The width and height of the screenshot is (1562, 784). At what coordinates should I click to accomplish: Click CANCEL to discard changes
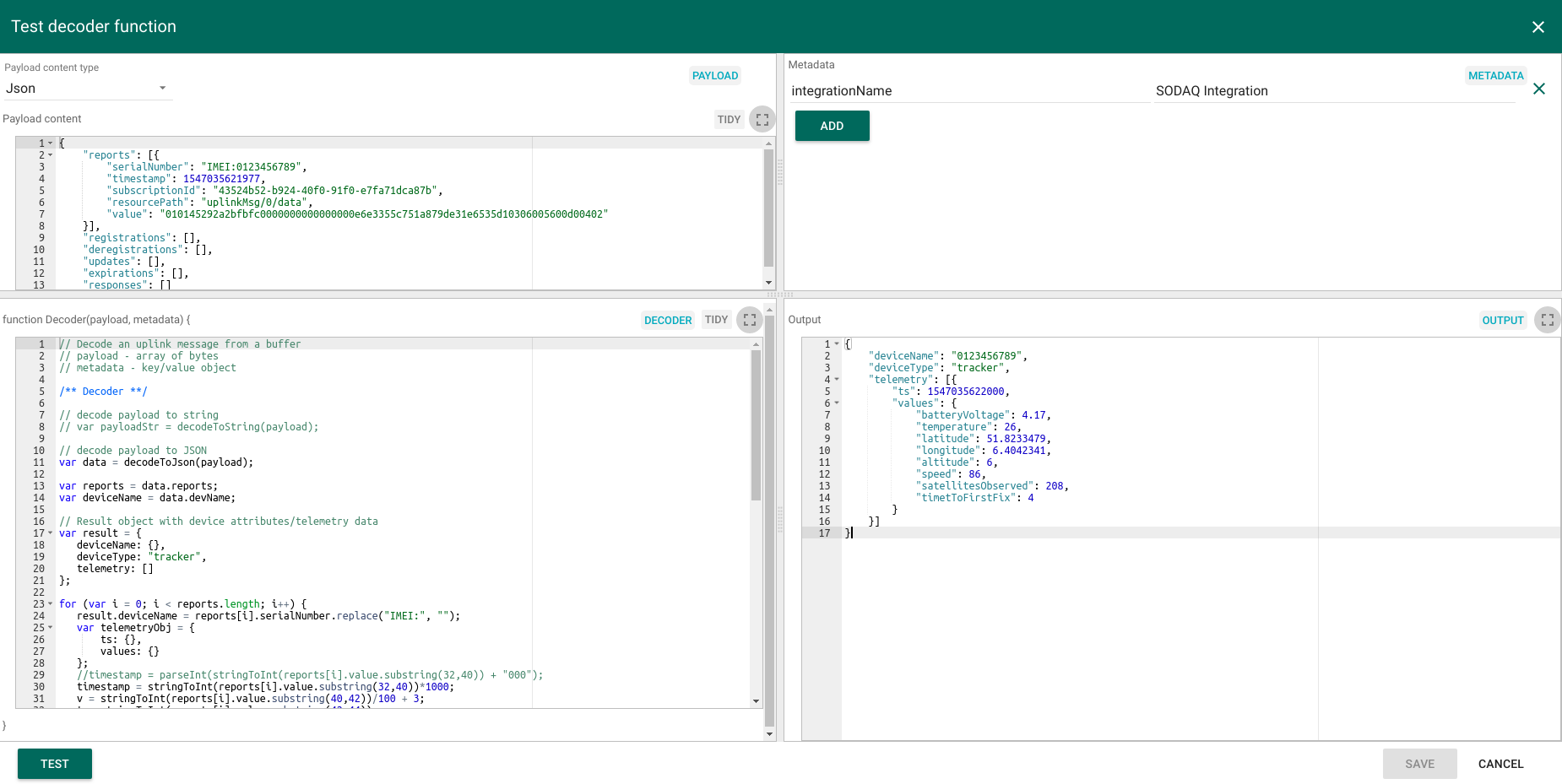click(x=1500, y=764)
